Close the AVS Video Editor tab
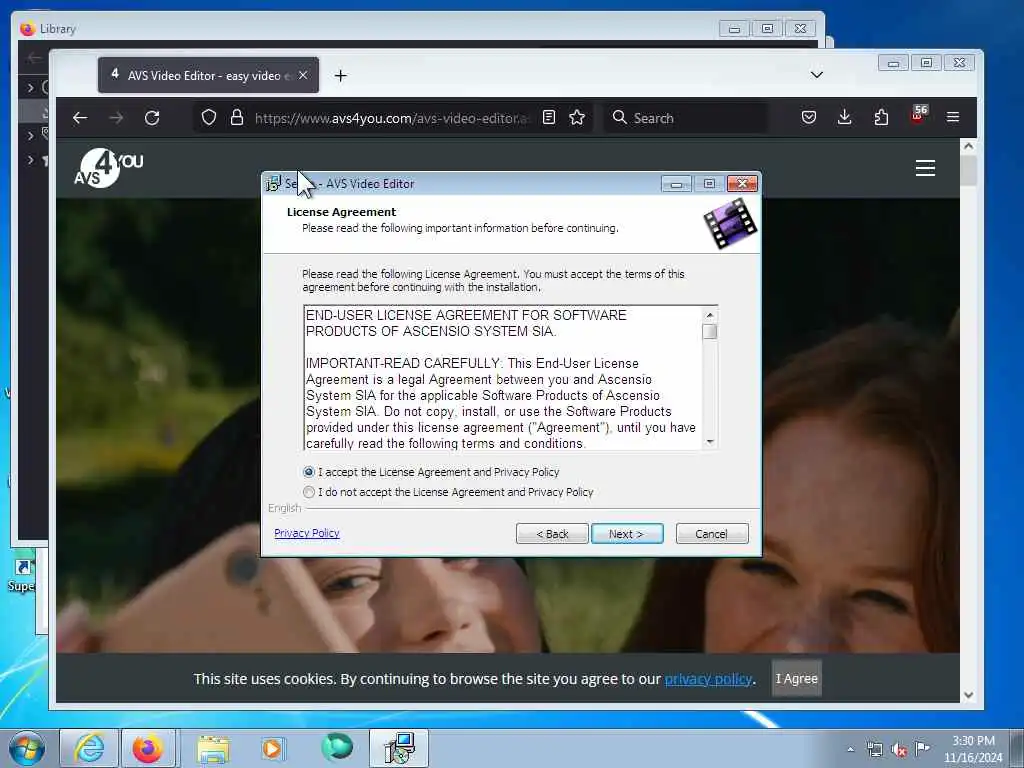1024x768 pixels. (x=303, y=75)
